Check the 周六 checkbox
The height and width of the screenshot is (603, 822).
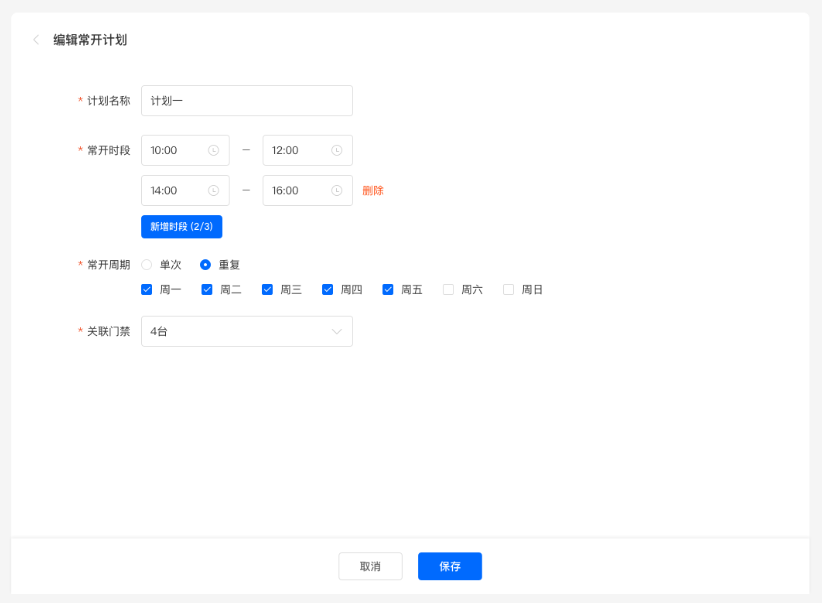448,289
